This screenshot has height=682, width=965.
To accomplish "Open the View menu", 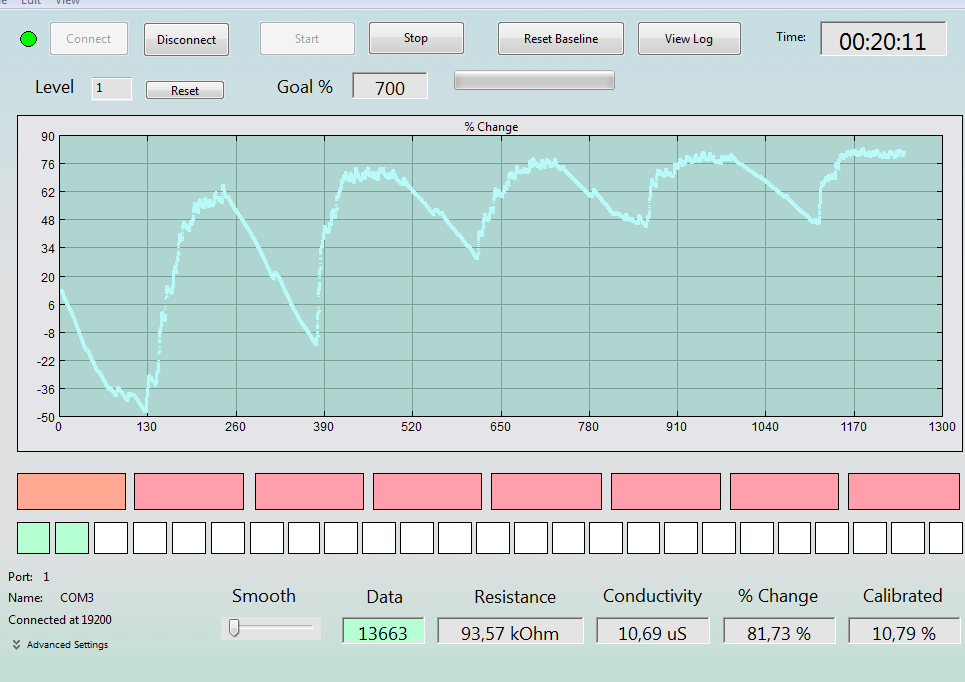I will pos(67,2).
